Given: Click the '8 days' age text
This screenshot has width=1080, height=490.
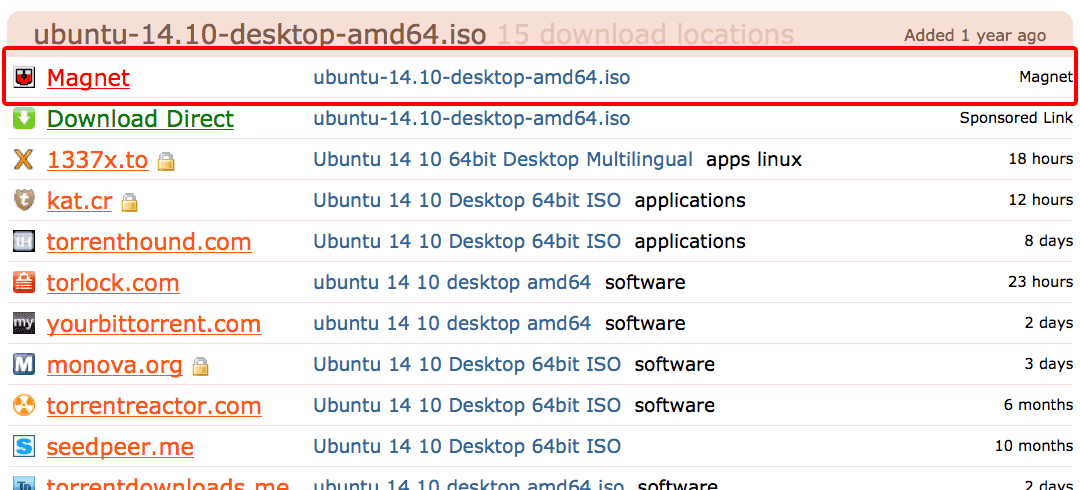Looking at the screenshot, I should (x=1049, y=242).
